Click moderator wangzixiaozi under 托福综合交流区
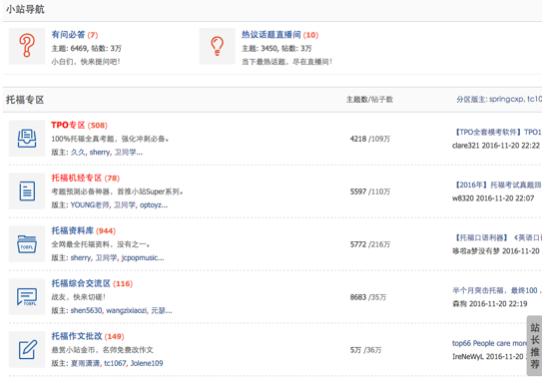 [126, 310]
